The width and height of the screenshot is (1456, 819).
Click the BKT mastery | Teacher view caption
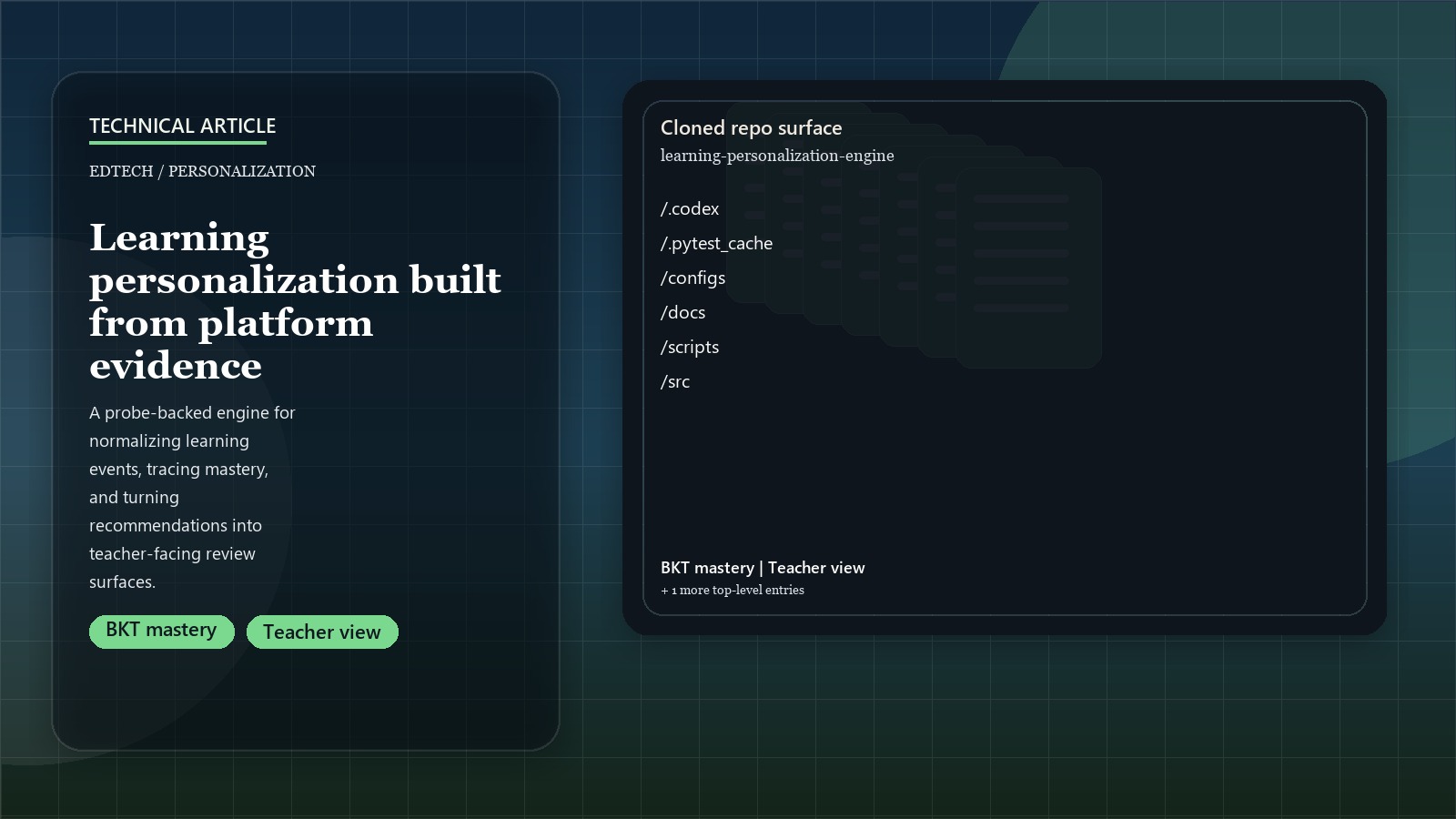tap(763, 568)
